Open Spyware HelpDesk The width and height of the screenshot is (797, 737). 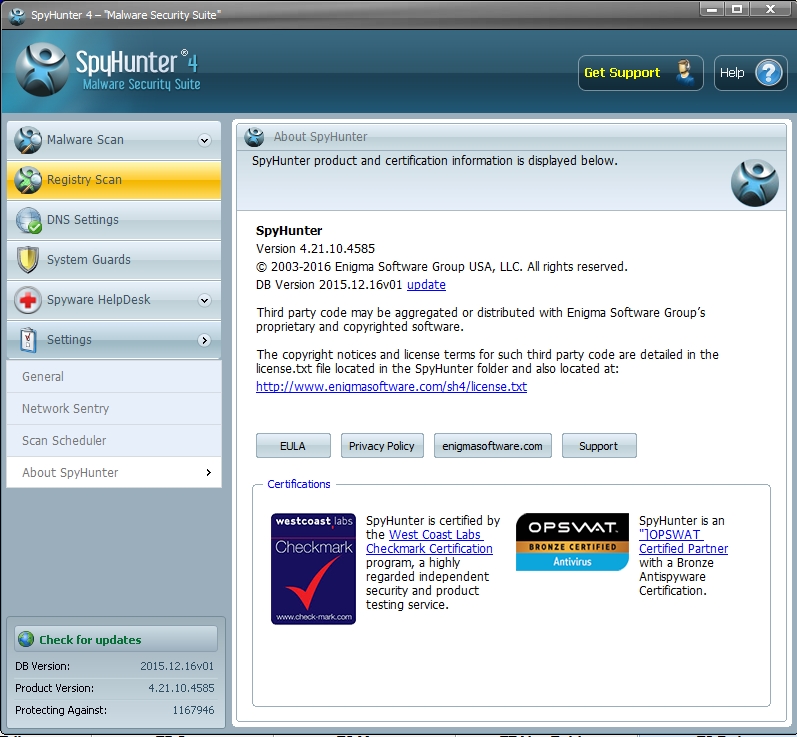(114, 300)
